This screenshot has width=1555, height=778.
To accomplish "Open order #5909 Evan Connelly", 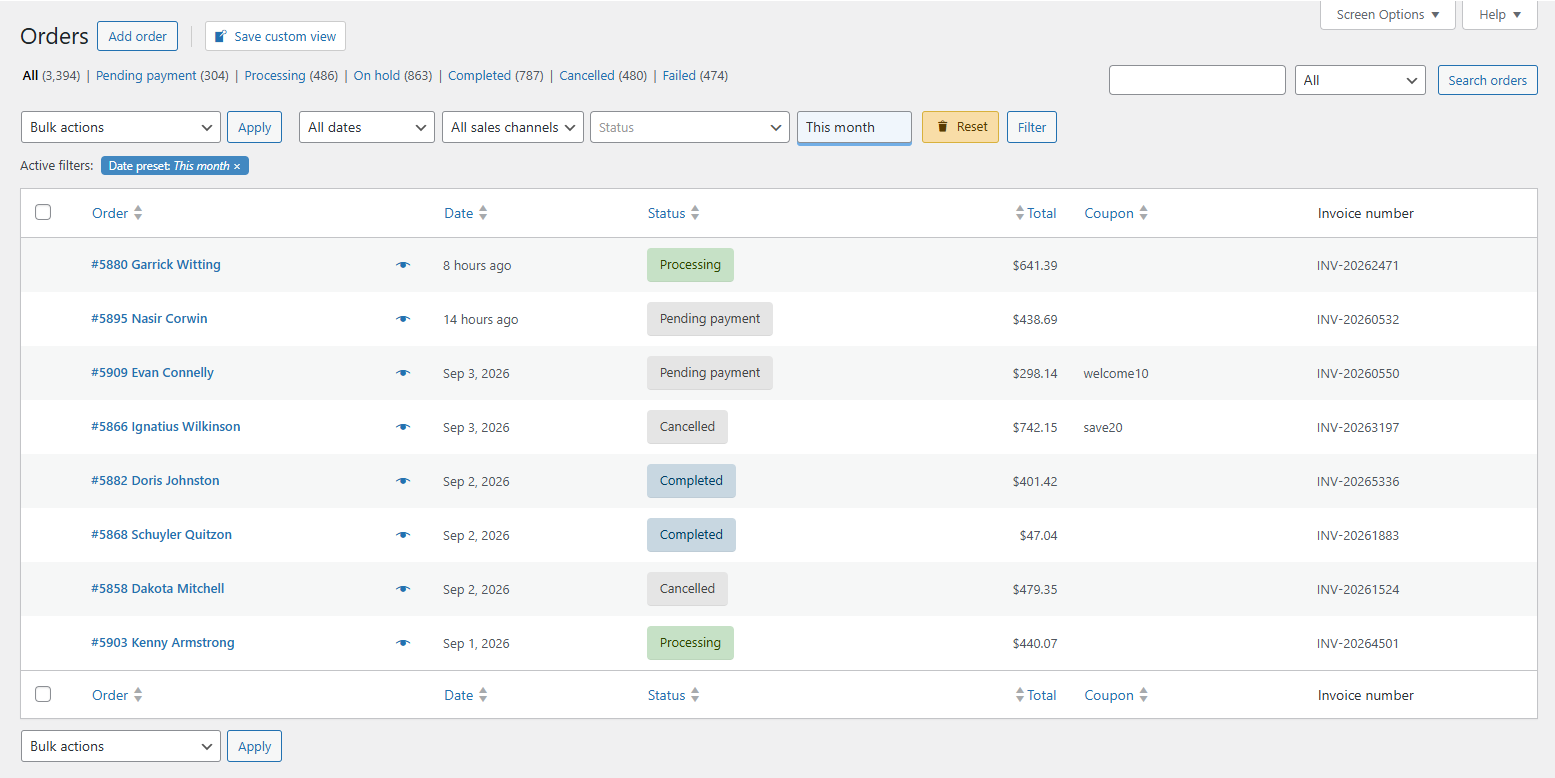I will coord(152,373).
